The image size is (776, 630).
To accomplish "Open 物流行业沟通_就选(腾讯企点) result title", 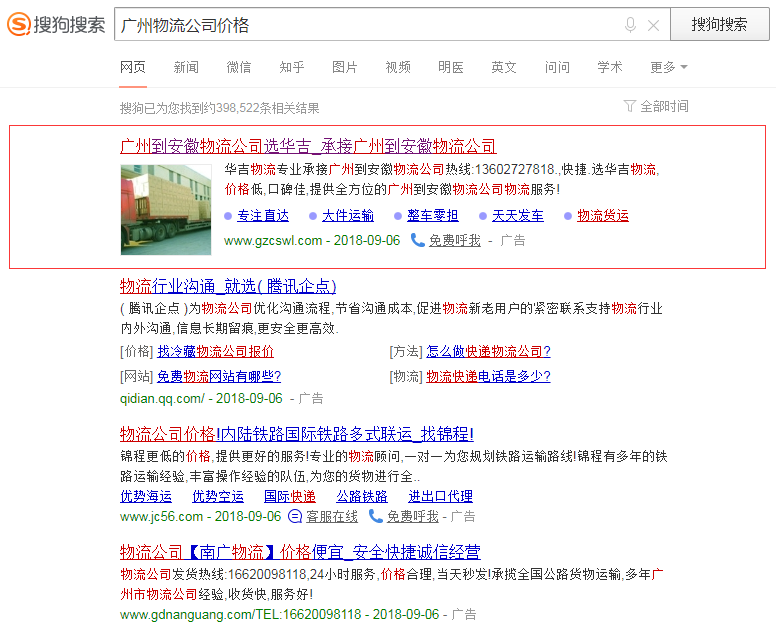I will click(228, 286).
